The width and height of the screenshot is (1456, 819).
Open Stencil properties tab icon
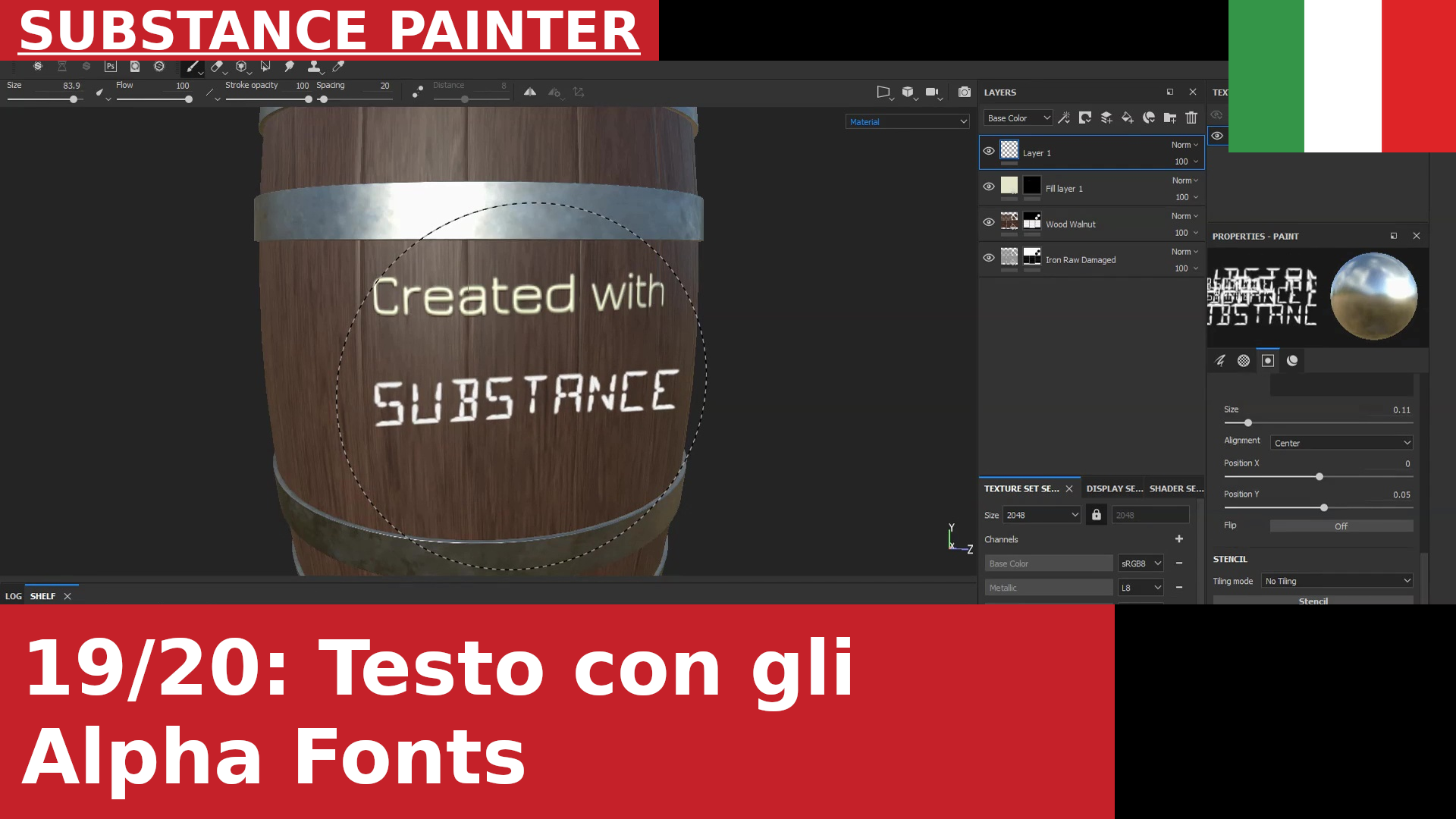(1268, 360)
